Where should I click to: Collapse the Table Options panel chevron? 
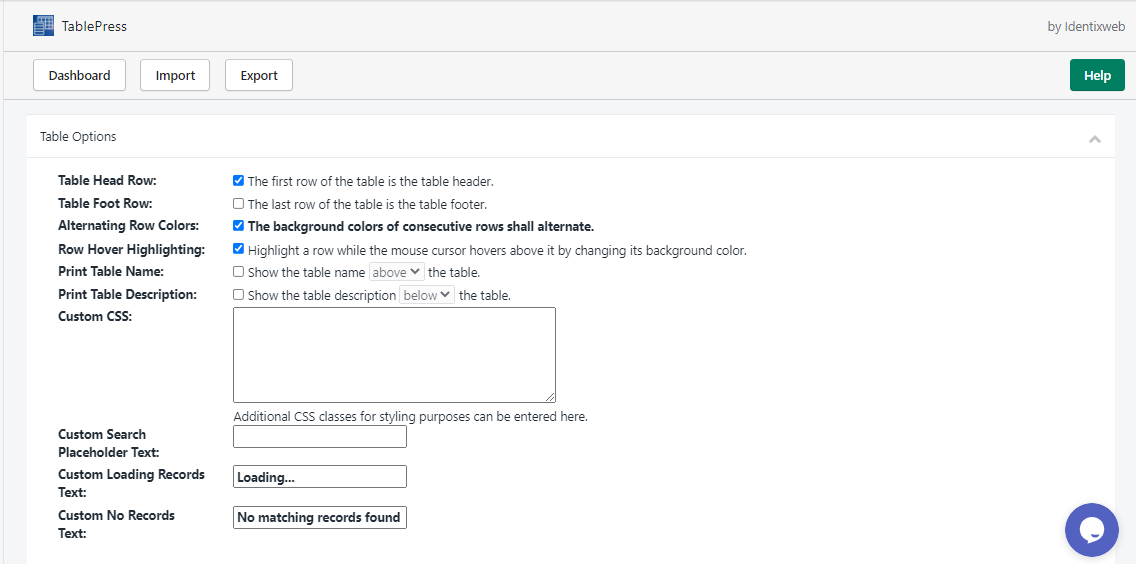coord(1095,138)
